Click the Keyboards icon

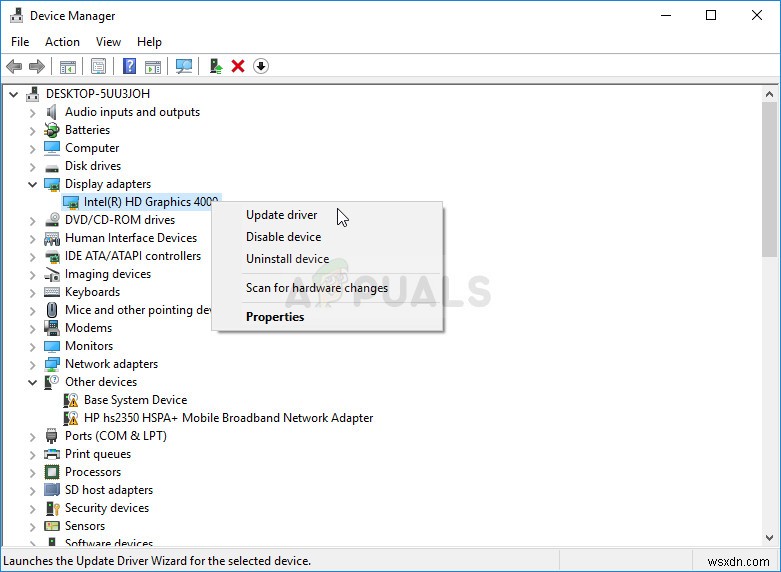coord(52,292)
